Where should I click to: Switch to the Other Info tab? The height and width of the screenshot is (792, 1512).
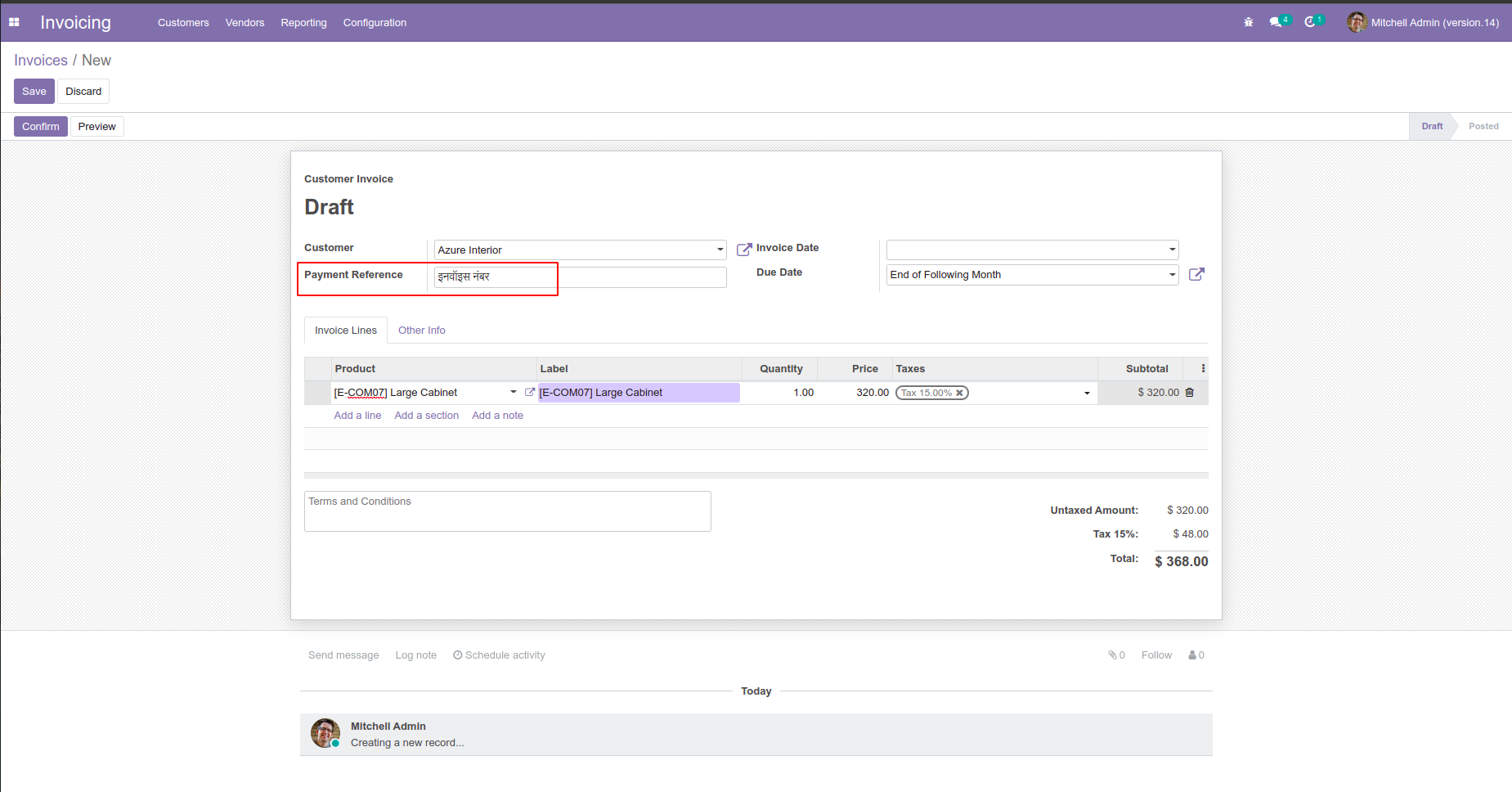421,331
